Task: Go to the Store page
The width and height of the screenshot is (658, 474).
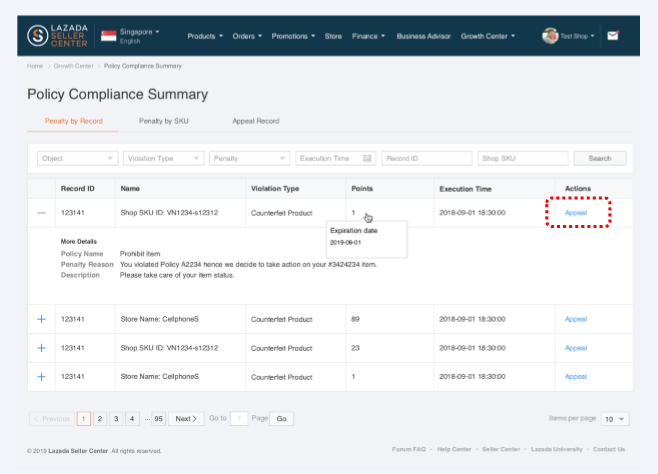Action: click(333, 36)
